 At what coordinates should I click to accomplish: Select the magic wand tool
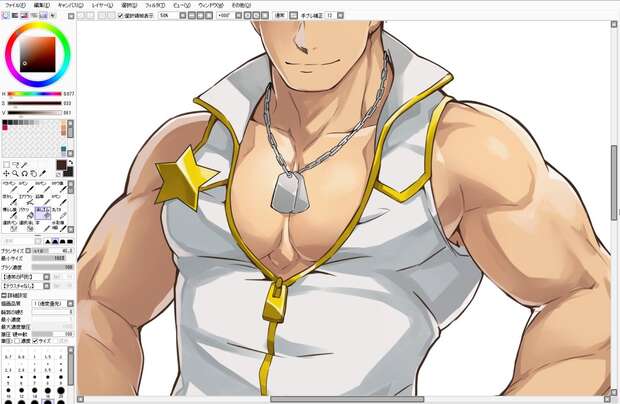point(25,164)
